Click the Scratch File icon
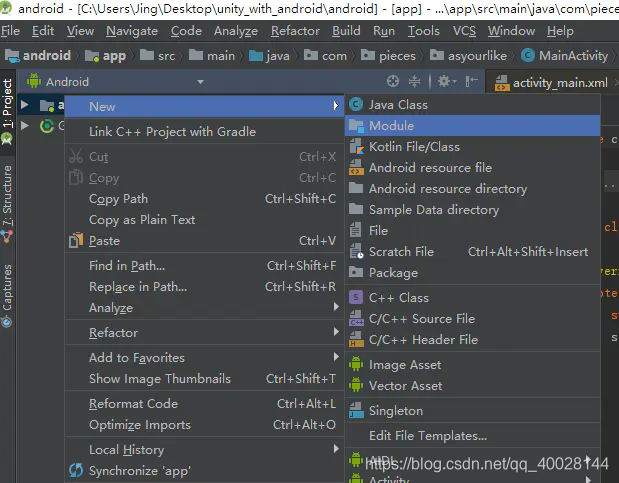 point(356,251)
